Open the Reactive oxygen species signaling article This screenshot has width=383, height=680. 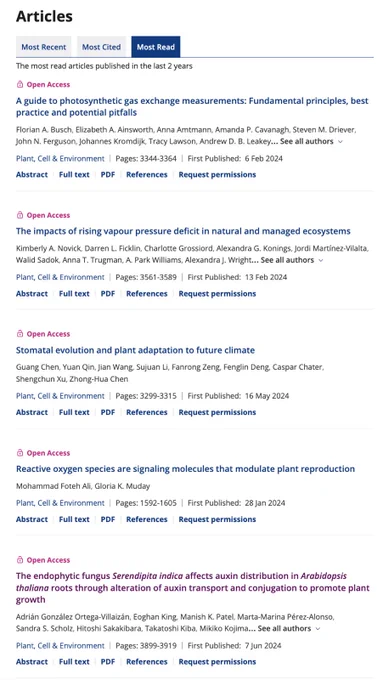(186, 469)
